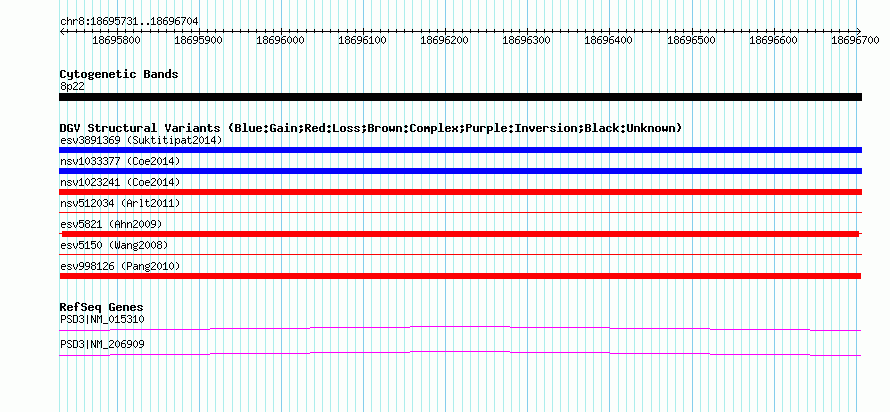
Task: Open variant esv5150 (Wang2008) label
Action: [114, 245]
